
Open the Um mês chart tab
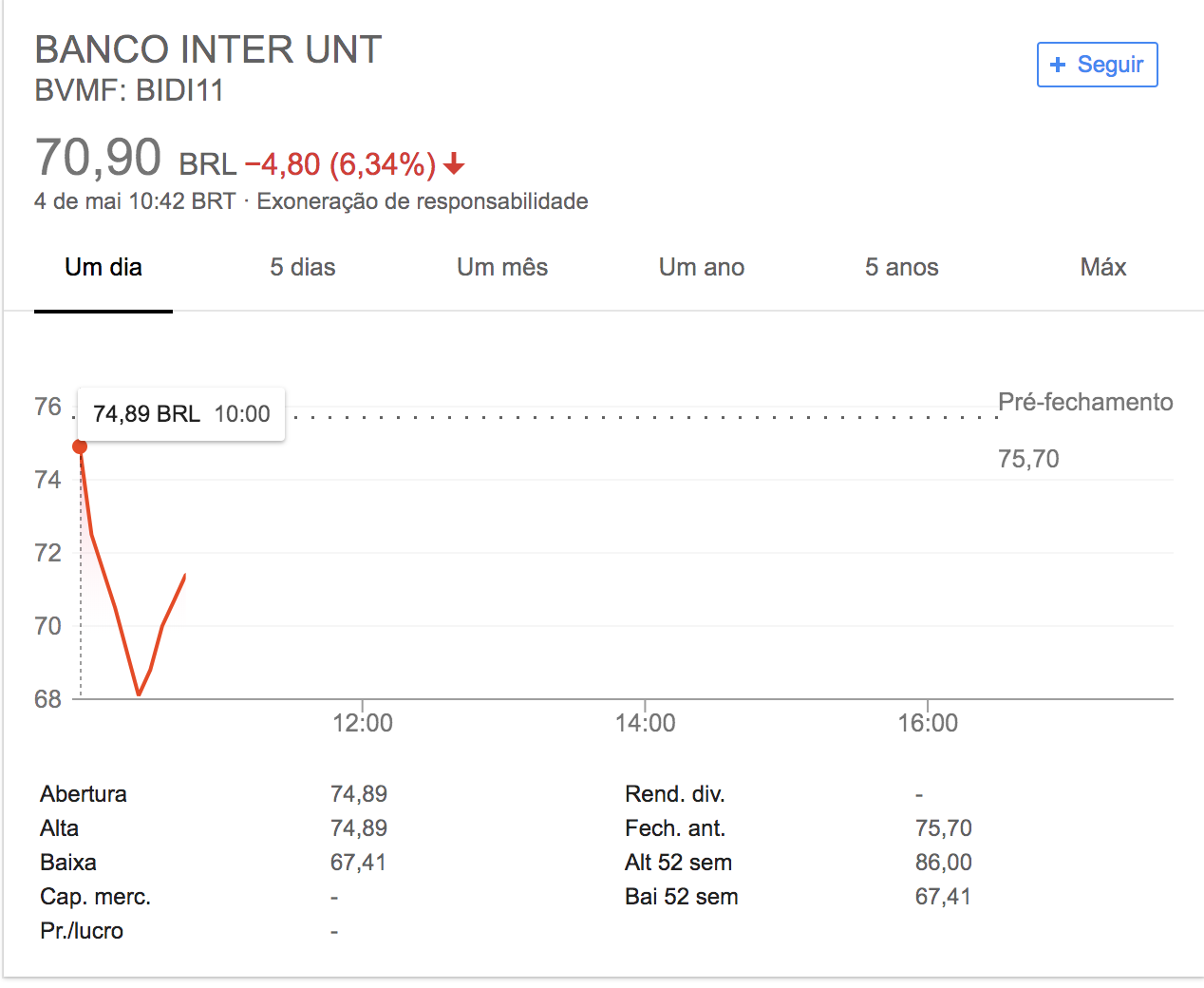pyautogui.click(x=502, y=267)
